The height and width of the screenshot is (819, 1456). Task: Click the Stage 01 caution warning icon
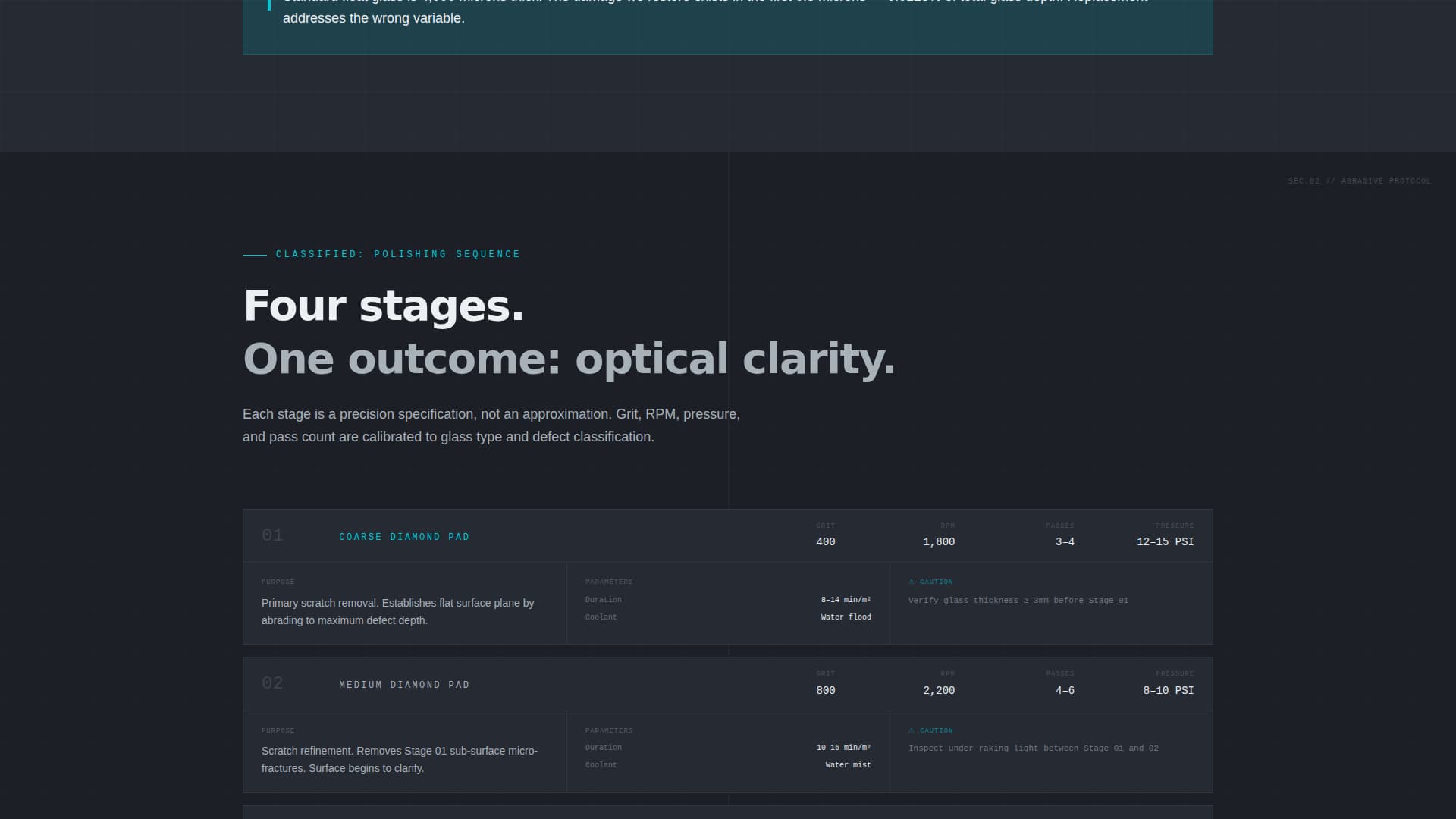tap(912, 582)
